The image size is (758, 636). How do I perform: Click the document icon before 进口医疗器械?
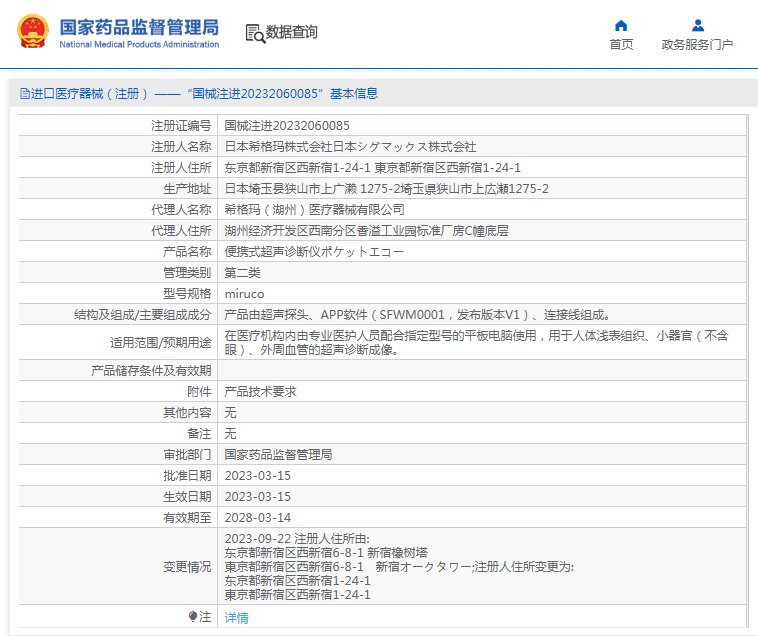tap(25, 94)
